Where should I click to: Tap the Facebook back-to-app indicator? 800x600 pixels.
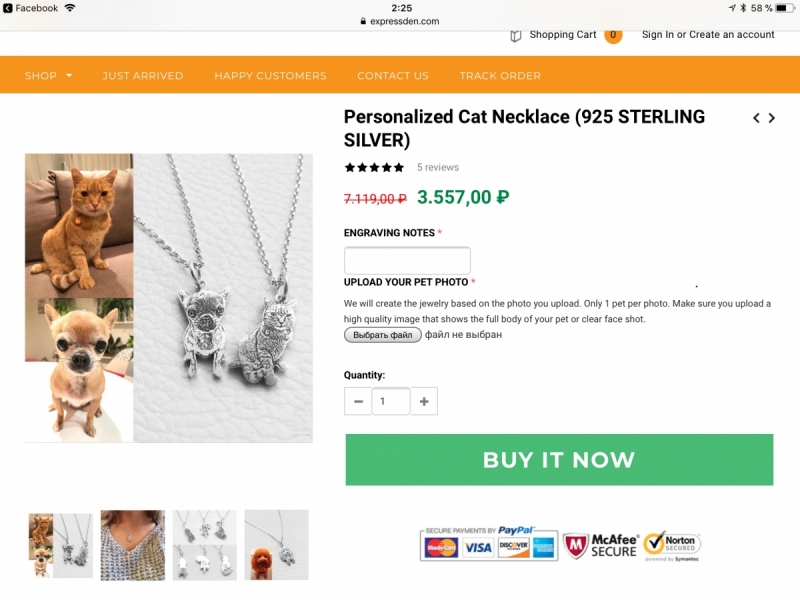click(31, 8)
